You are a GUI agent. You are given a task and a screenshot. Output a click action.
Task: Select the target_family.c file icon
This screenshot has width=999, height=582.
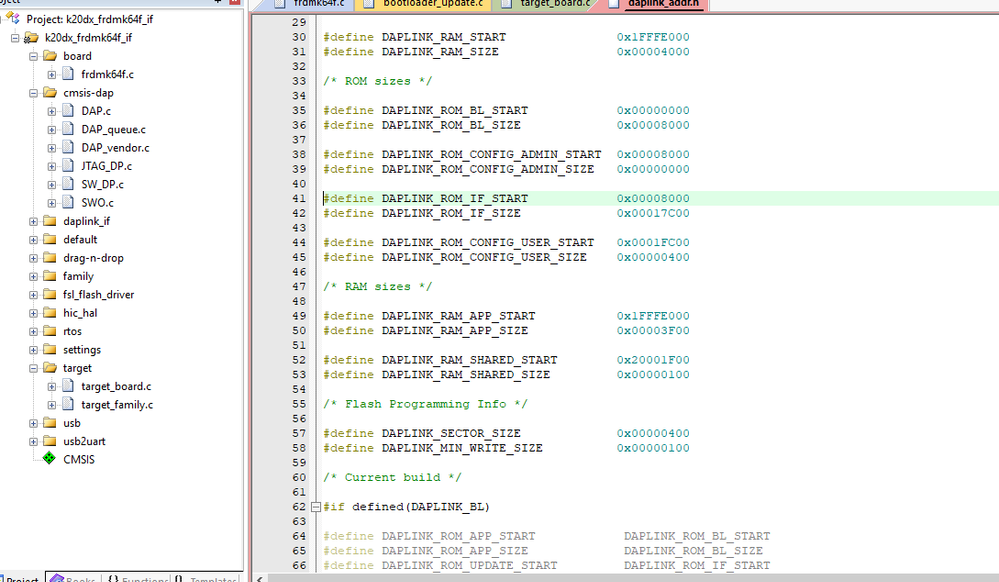[x=68, y=405]
